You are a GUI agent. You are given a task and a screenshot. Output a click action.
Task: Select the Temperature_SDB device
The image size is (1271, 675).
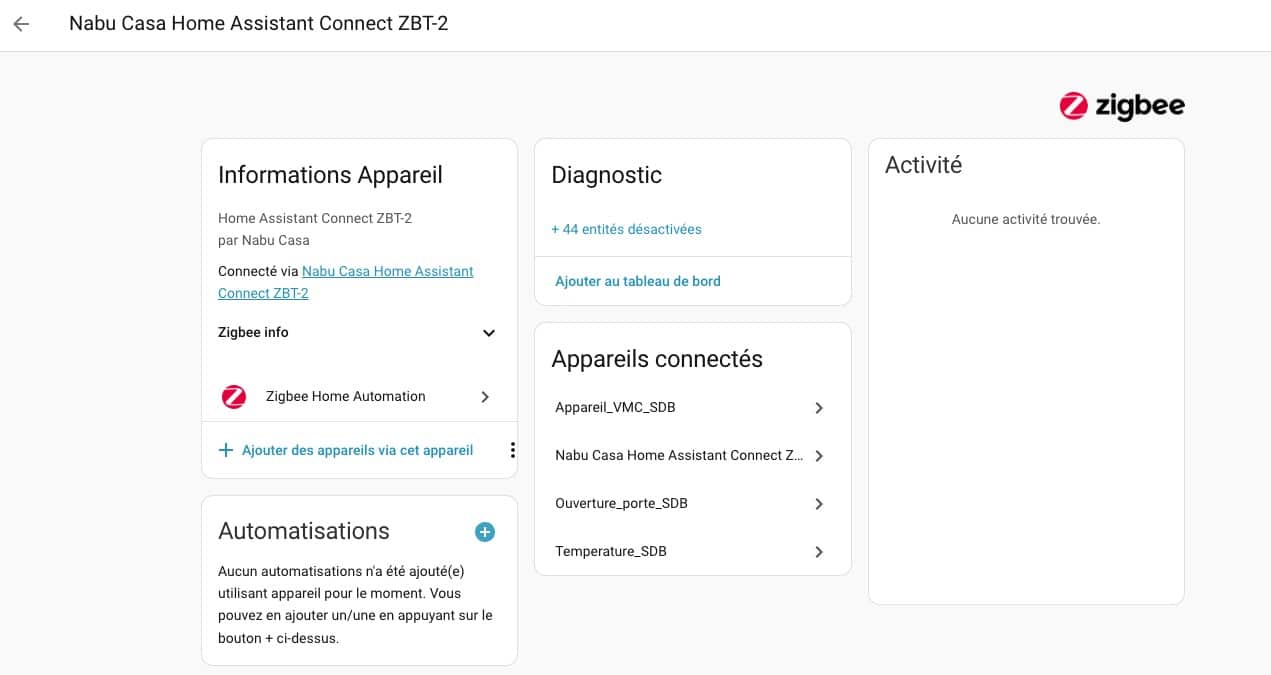coord(611,552)
